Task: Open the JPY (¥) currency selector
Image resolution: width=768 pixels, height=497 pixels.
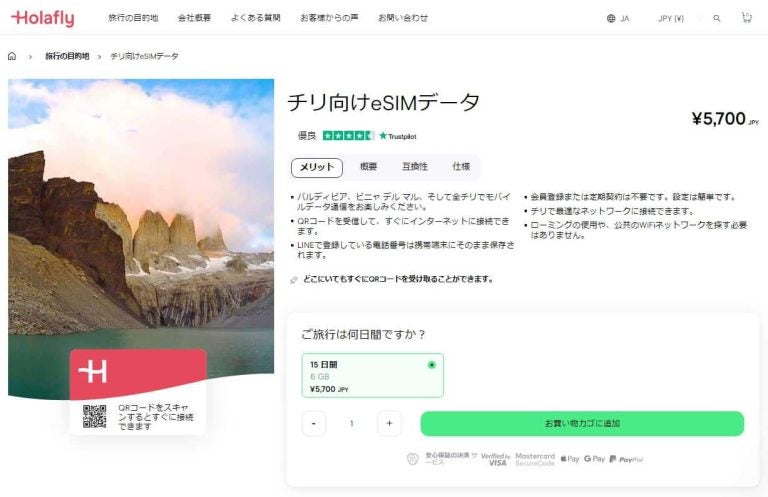Action: click(671, 19)
